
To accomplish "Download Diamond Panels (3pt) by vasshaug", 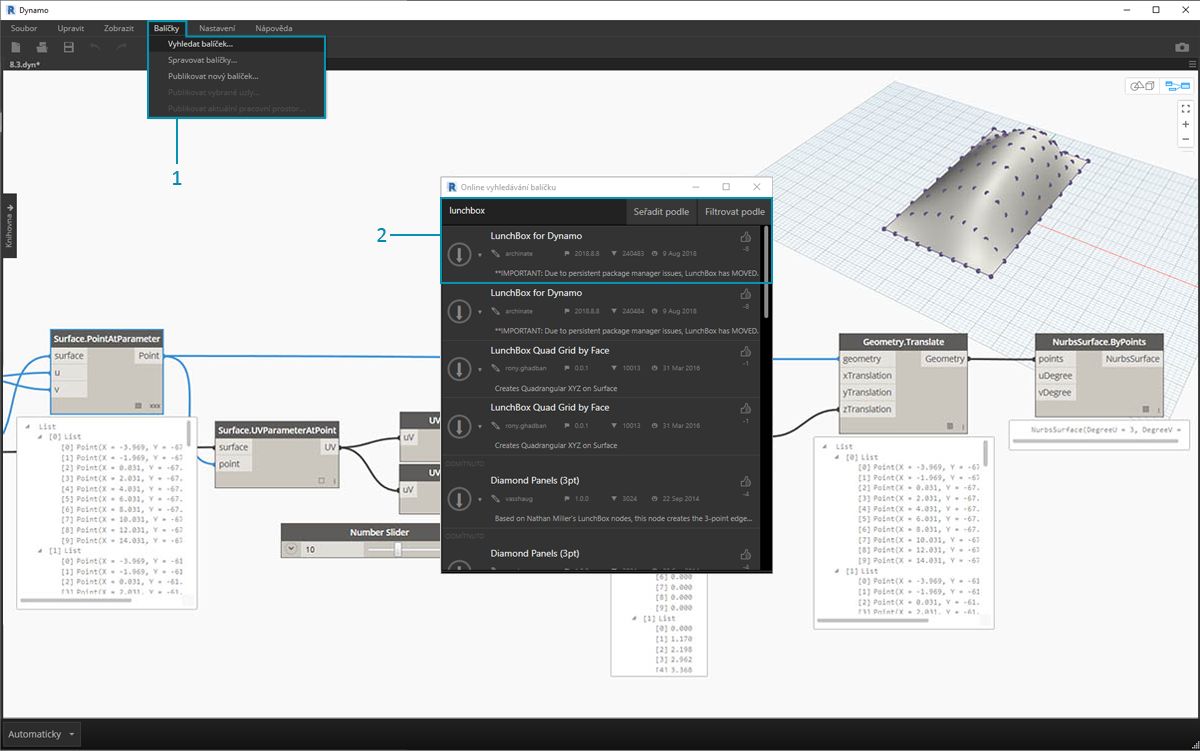I will pyautogui.click(x=458, y=499).
